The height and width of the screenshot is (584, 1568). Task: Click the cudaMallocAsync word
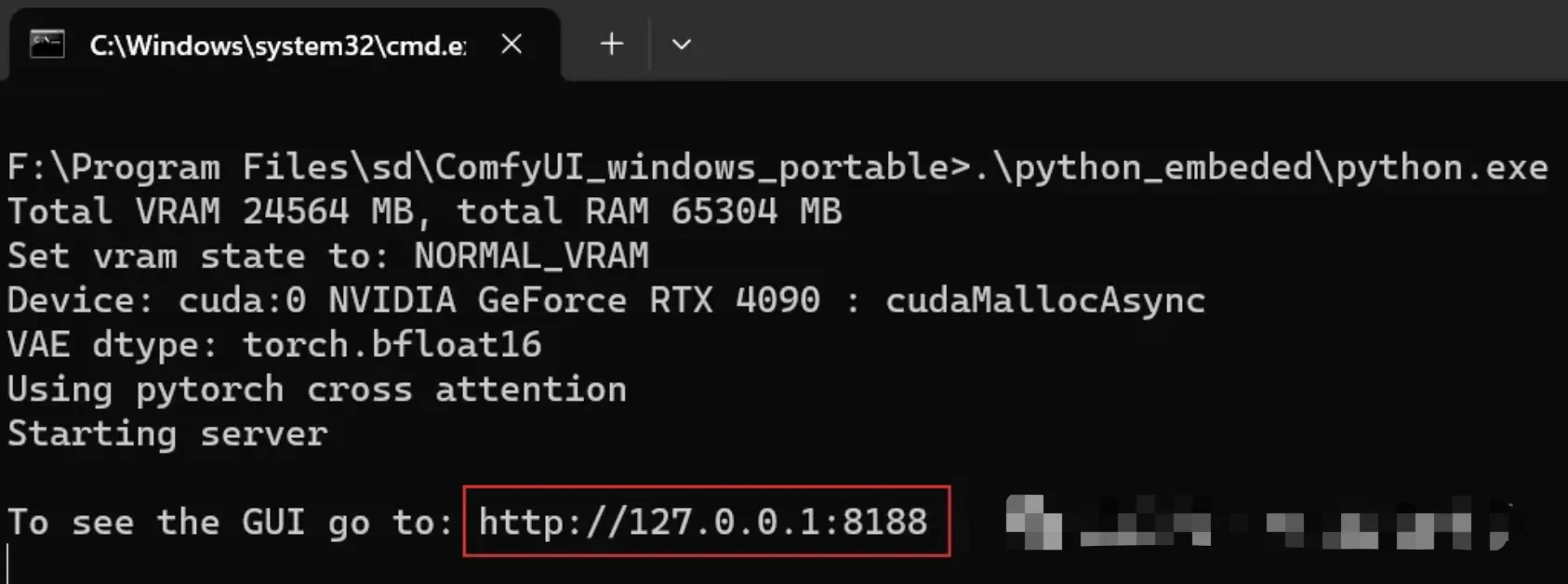(1045, 300)
